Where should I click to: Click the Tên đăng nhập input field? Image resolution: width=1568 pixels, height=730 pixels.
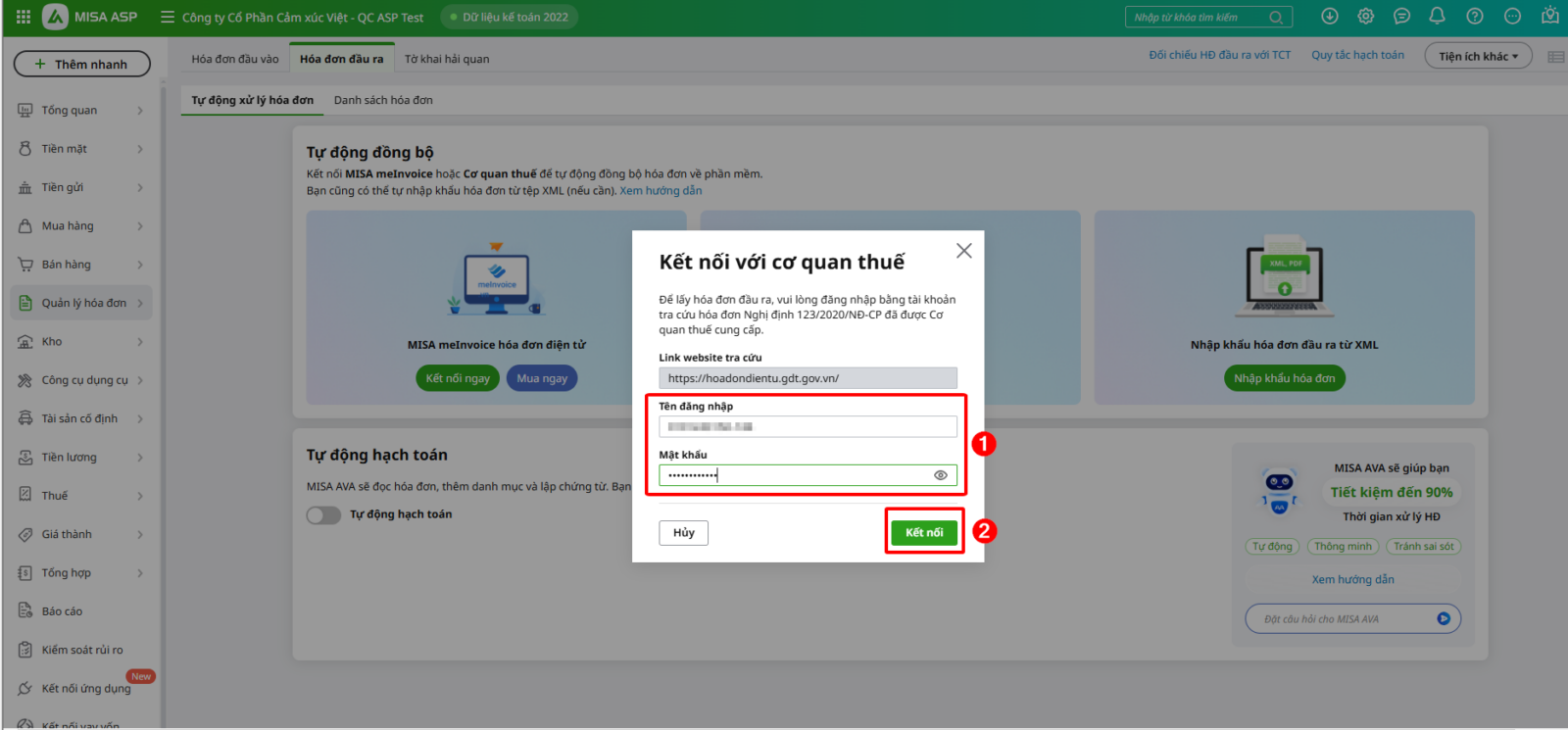point(808,426)
